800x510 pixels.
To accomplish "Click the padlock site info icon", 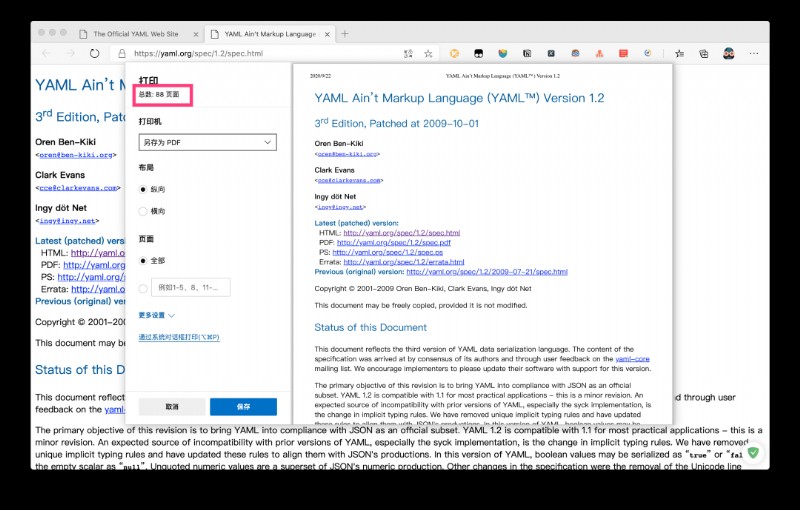I will point(122,54).
